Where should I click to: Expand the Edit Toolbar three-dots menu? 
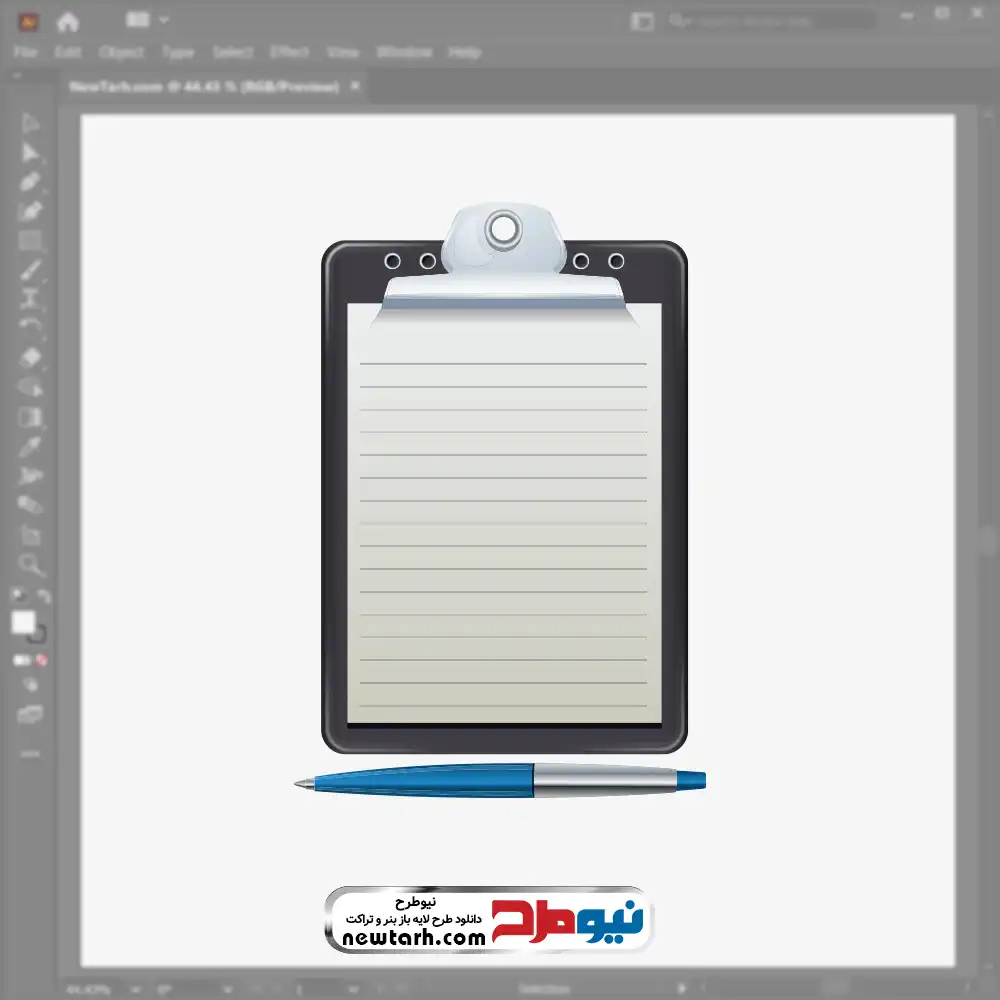(30, 752)
